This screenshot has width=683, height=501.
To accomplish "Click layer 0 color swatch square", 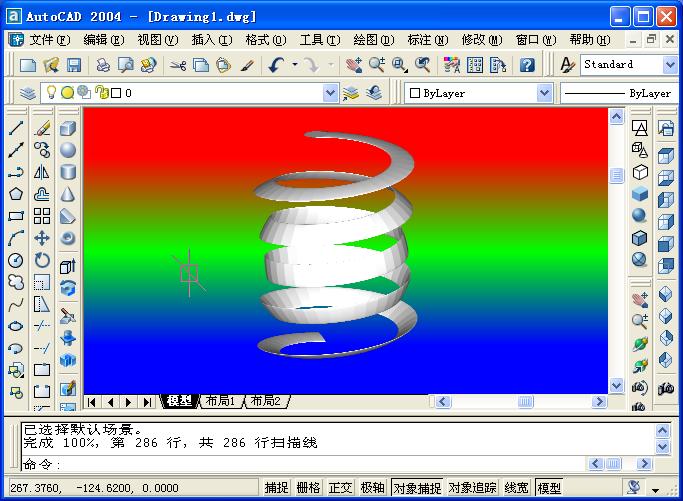I will (116, 93).
